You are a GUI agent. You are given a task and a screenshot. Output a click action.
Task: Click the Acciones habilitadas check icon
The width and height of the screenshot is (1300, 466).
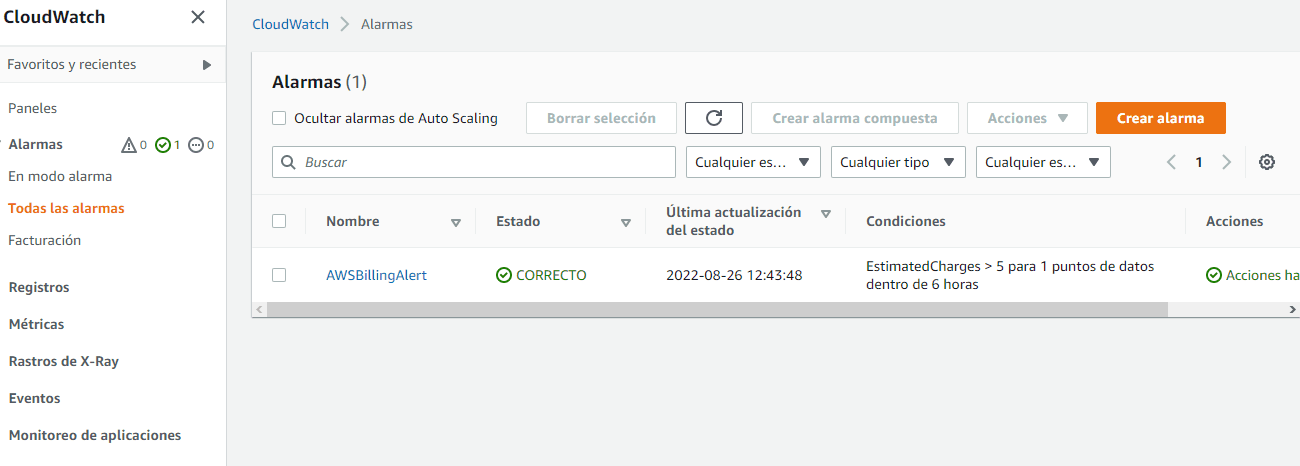coord(1214,275)
